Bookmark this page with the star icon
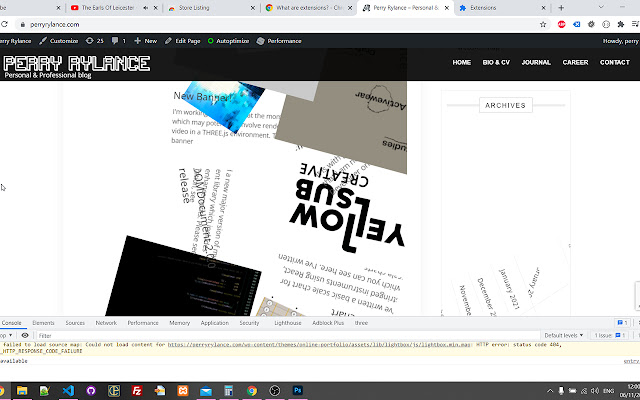This screenshot has width=640, height=400. (543, 24)
